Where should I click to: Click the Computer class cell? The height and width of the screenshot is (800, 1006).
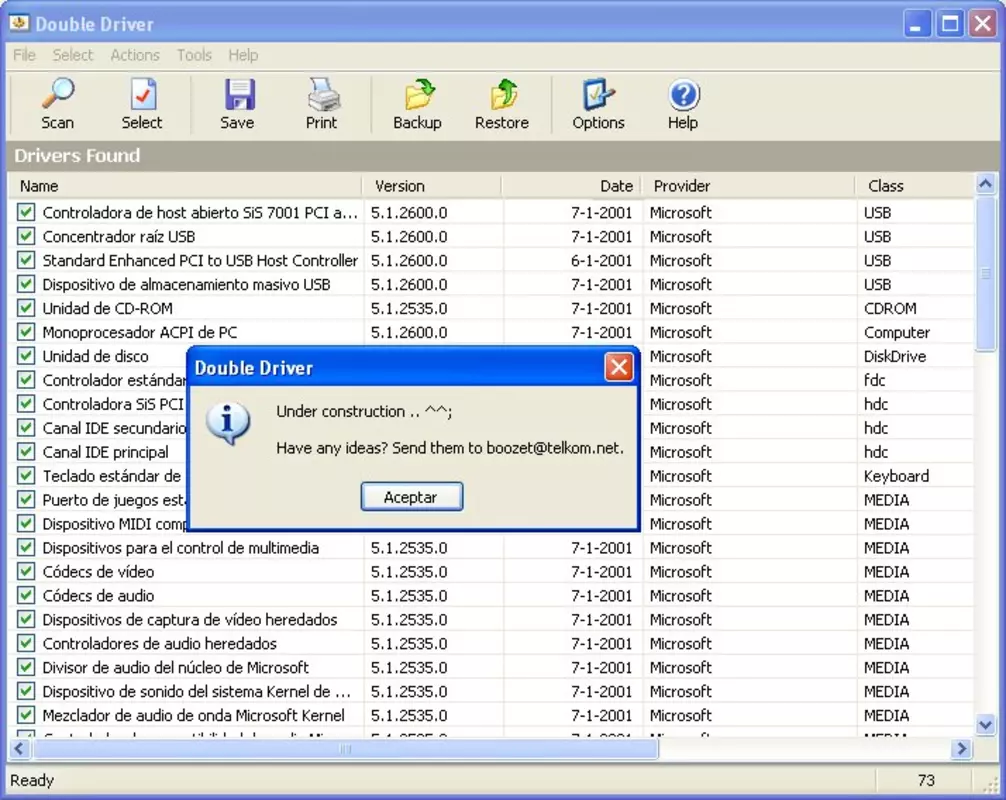point(896,332)
